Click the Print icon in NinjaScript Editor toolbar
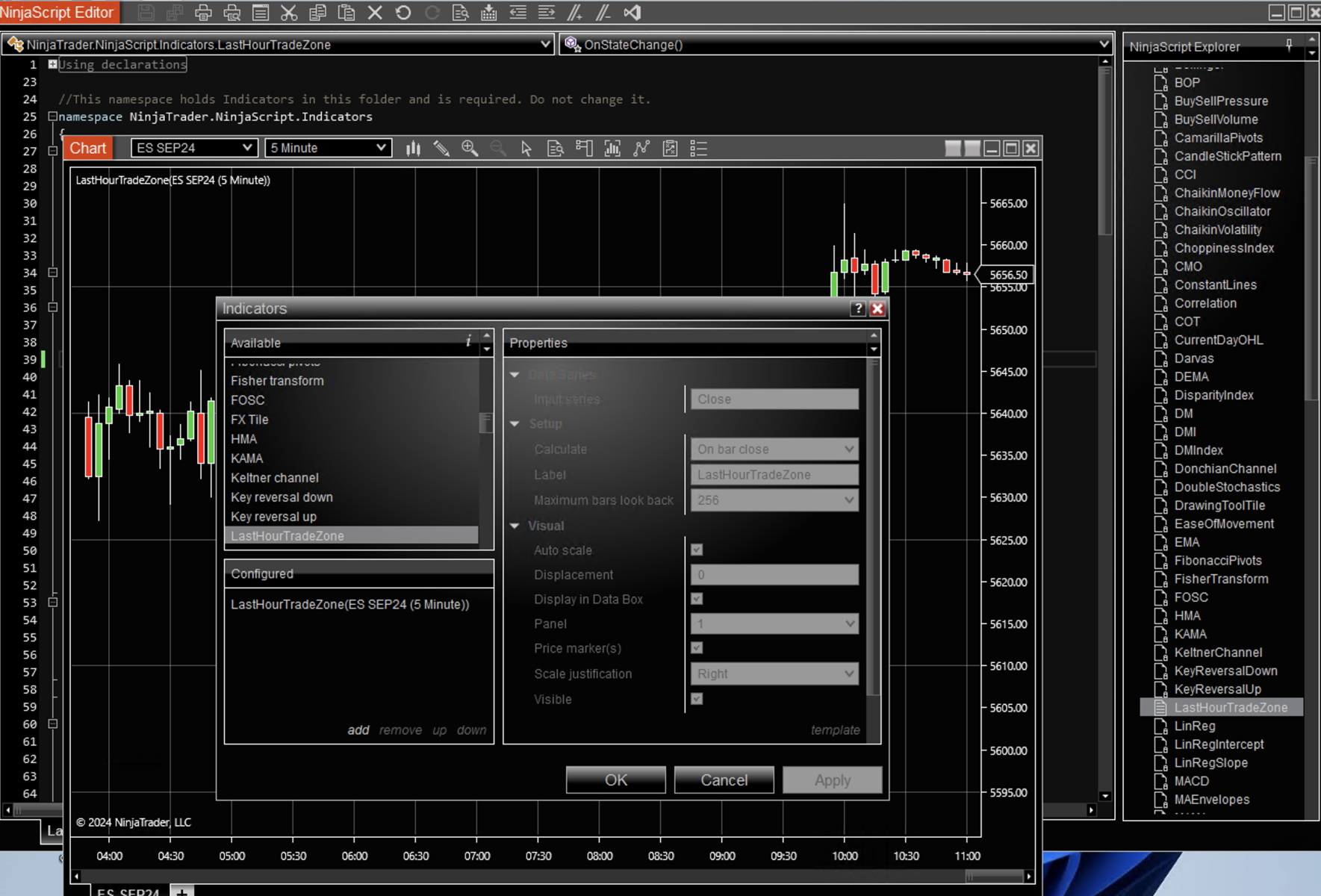1321x896 pixels. coord(203,13)
